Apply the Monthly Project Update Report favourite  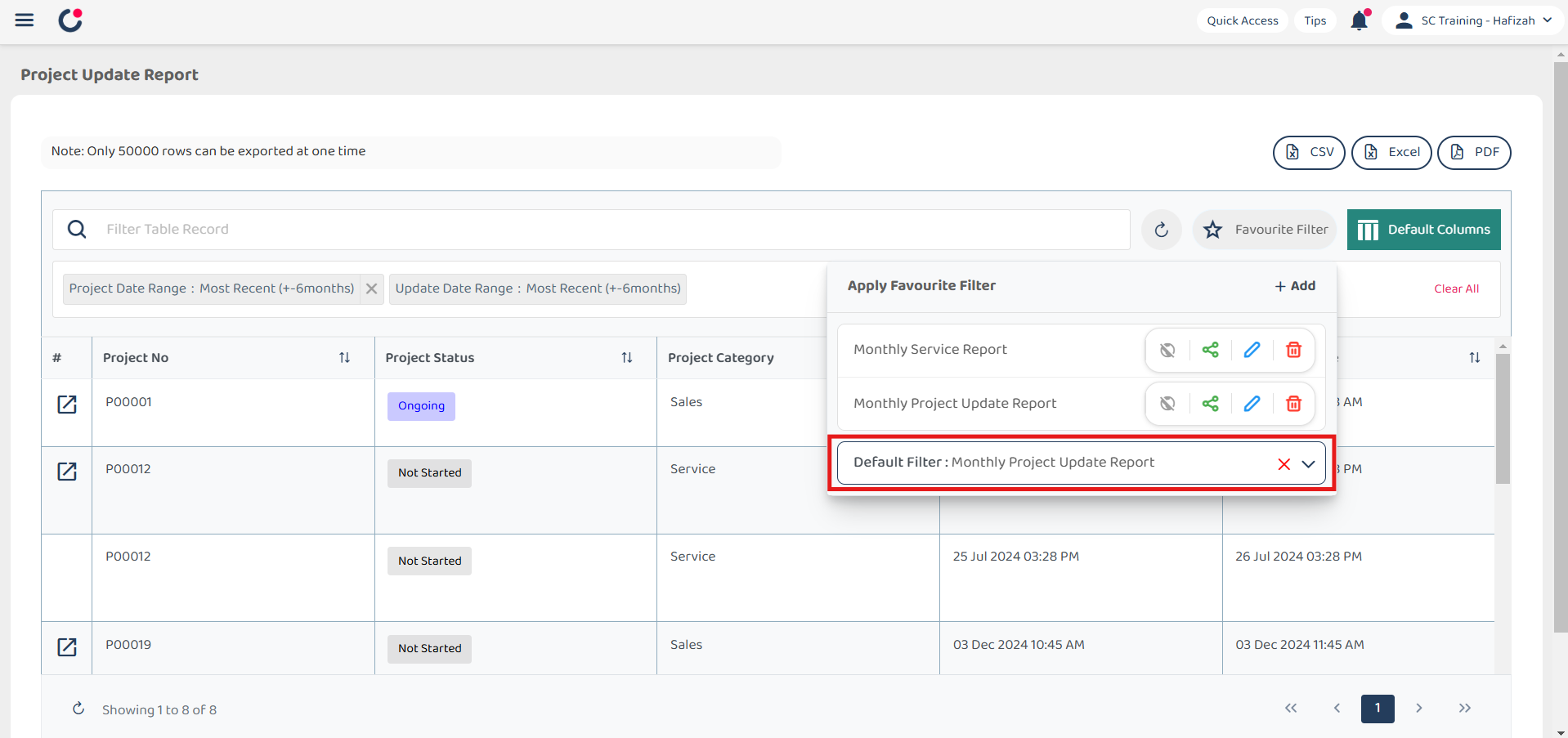(955, 404)
